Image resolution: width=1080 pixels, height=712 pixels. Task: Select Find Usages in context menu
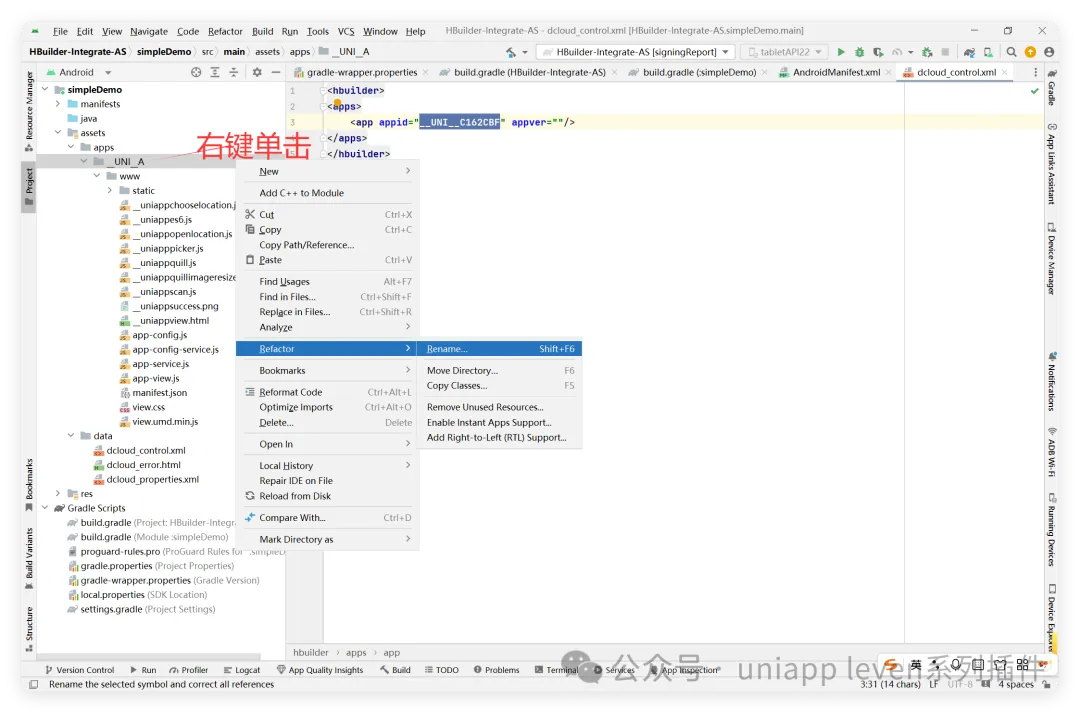point(328,282)
